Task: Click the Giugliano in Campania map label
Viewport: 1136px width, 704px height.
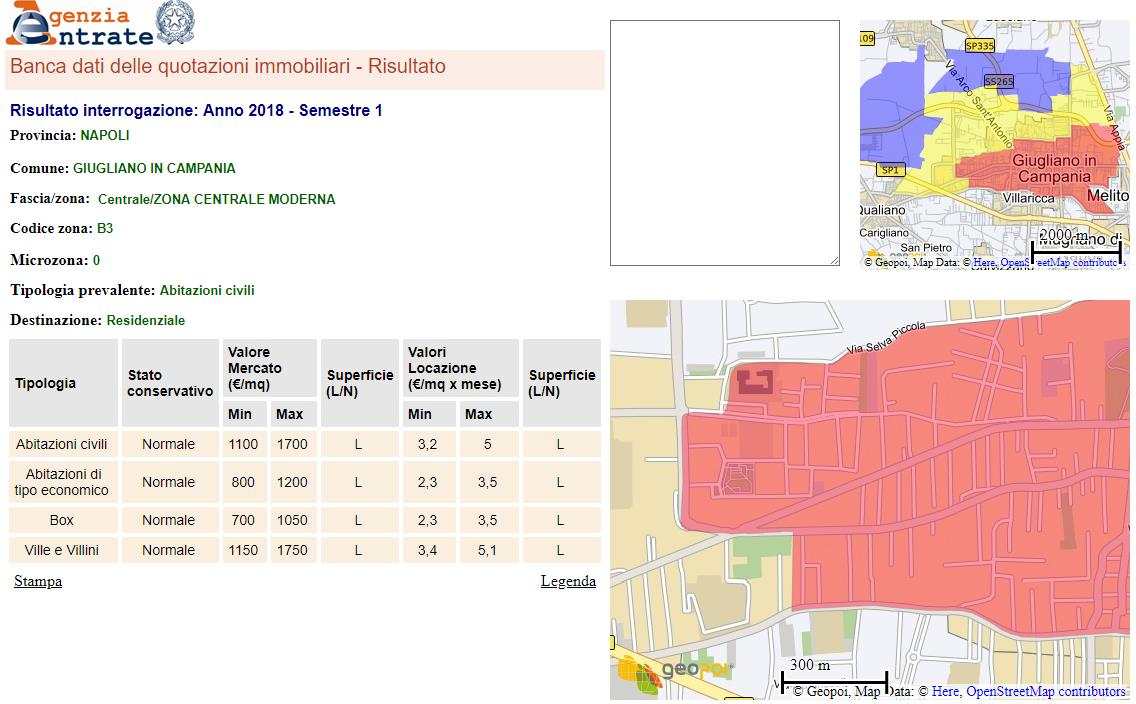Action: point(1053,168)
